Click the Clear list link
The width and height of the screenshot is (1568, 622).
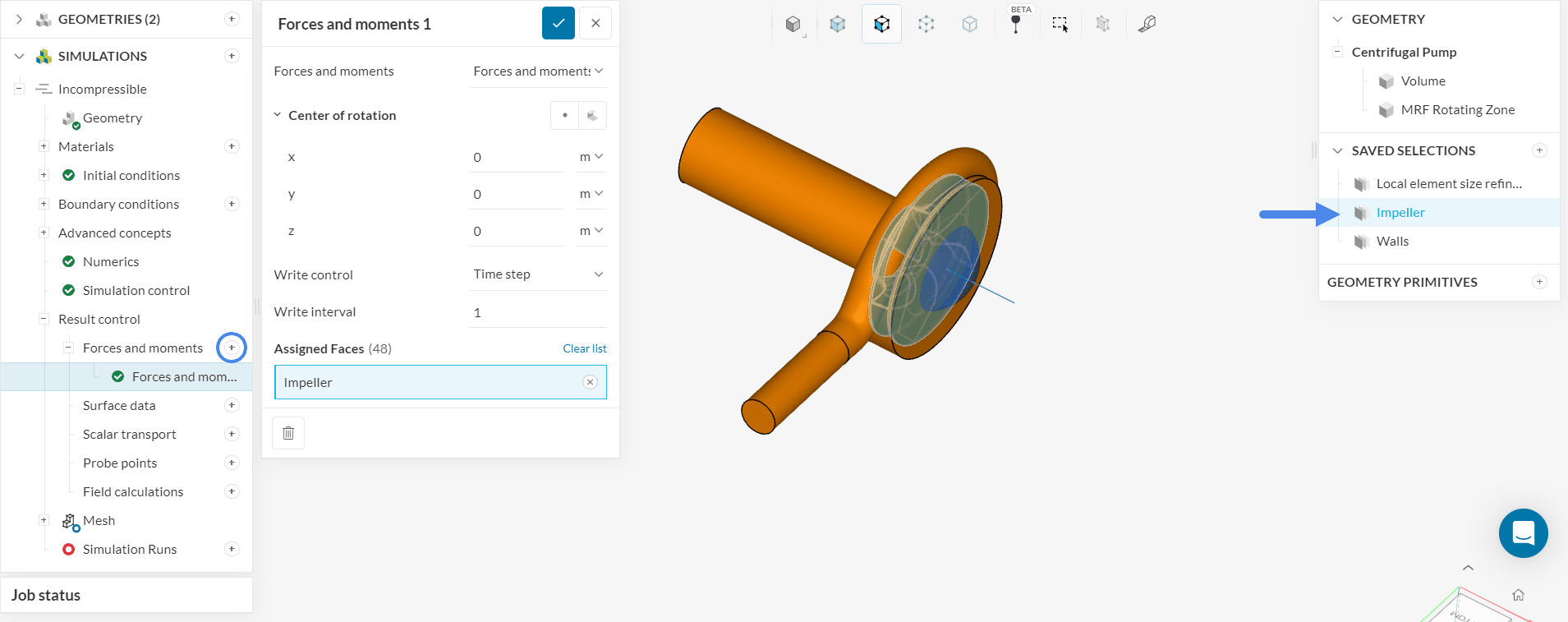584,348
